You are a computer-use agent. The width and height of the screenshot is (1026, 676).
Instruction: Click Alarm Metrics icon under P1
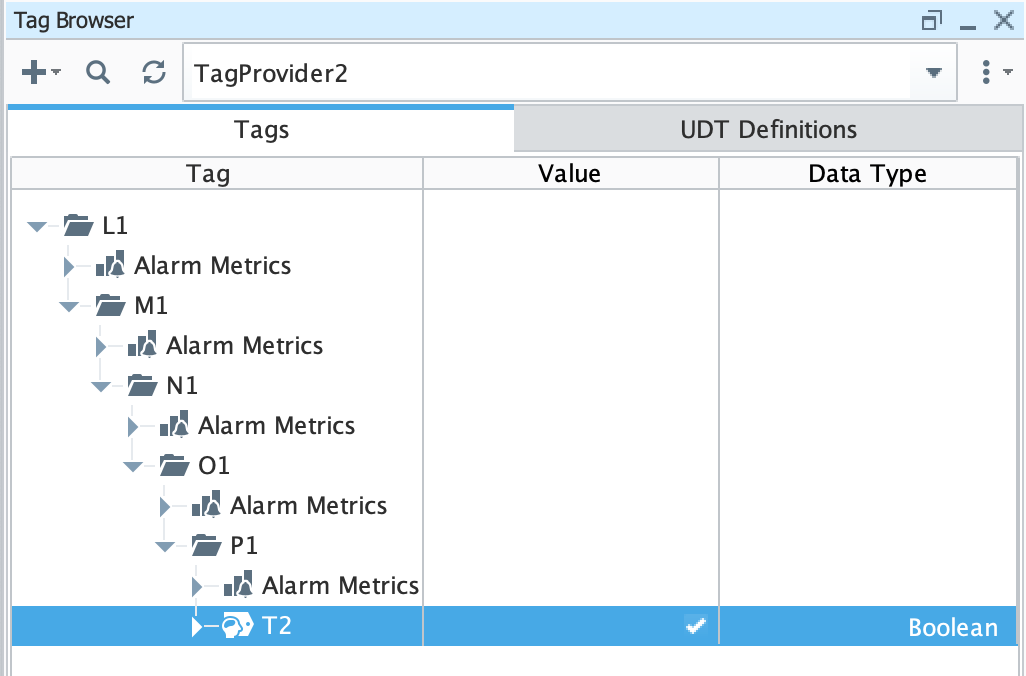tap(238, 585)
